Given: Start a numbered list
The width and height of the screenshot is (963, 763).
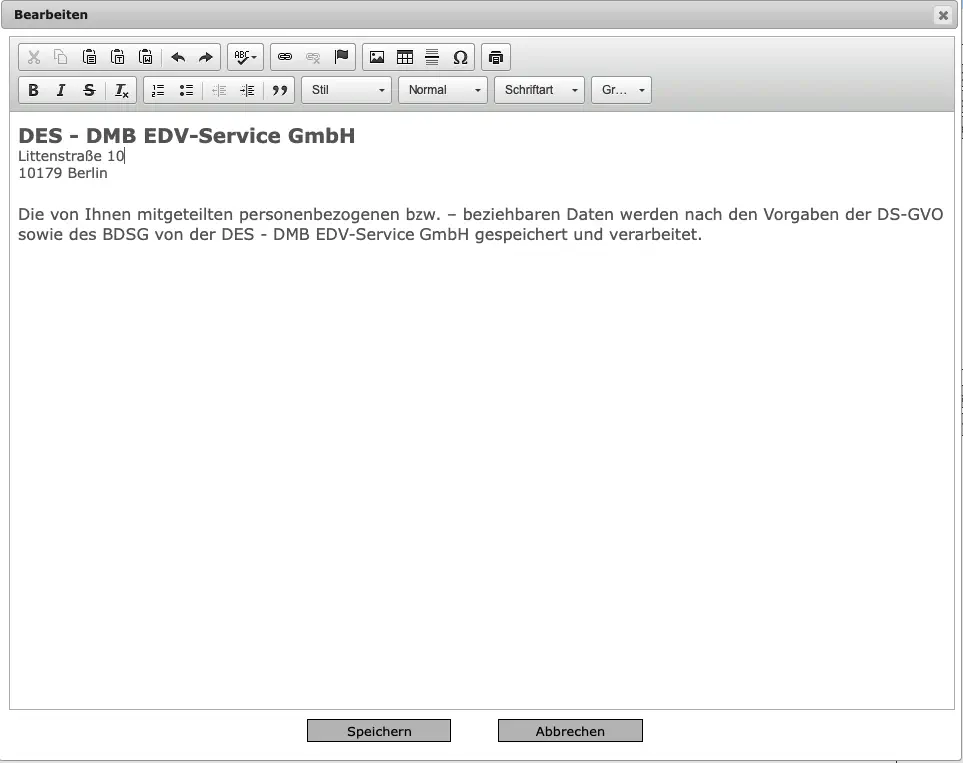Looking at the screenshot, I should tap(157, 90).
